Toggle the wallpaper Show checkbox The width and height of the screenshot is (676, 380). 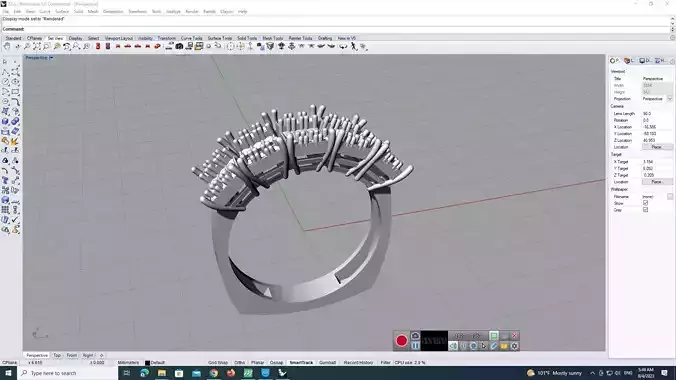pos(645,203)
